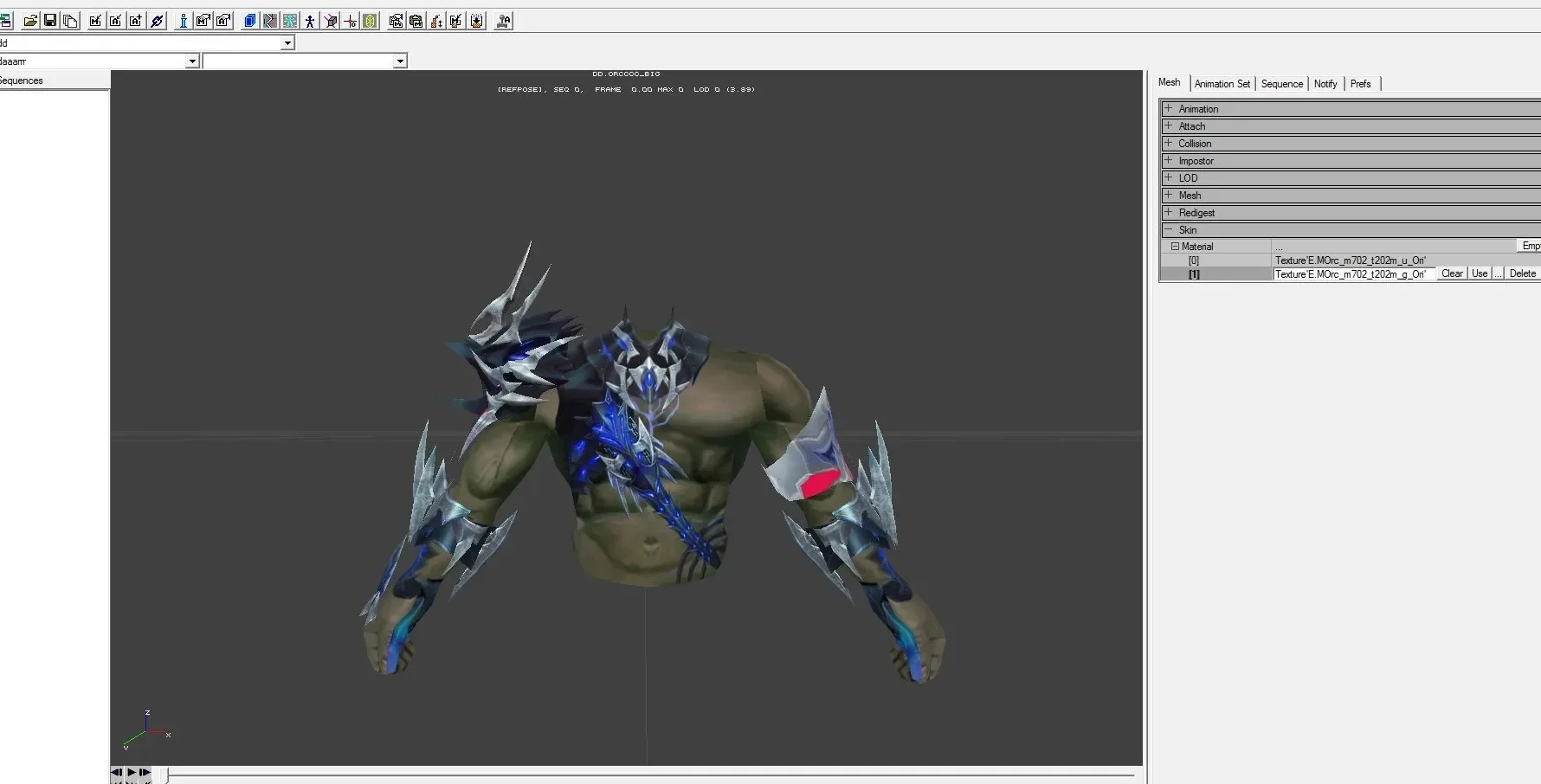Step back one animation frame

click(117, 773)
